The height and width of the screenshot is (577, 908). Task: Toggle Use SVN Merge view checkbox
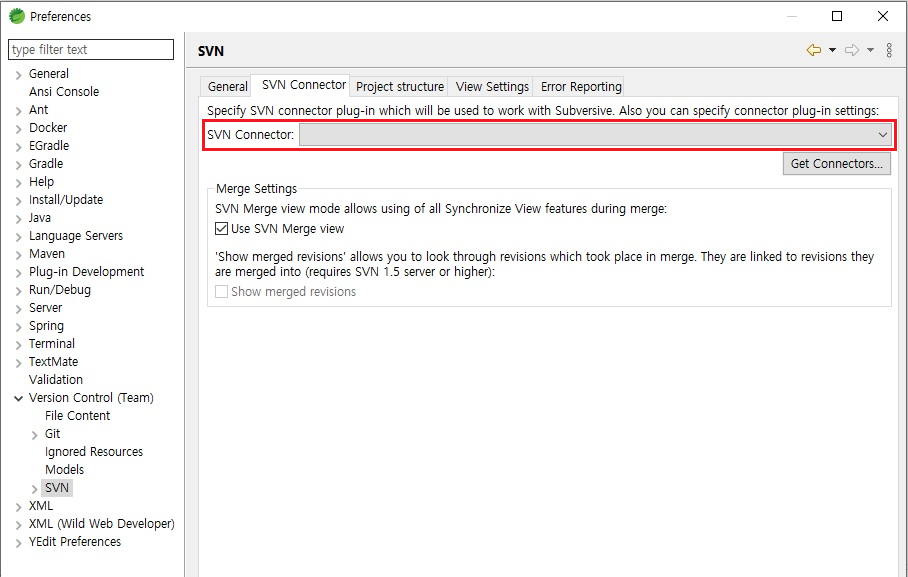click(221, 229)
